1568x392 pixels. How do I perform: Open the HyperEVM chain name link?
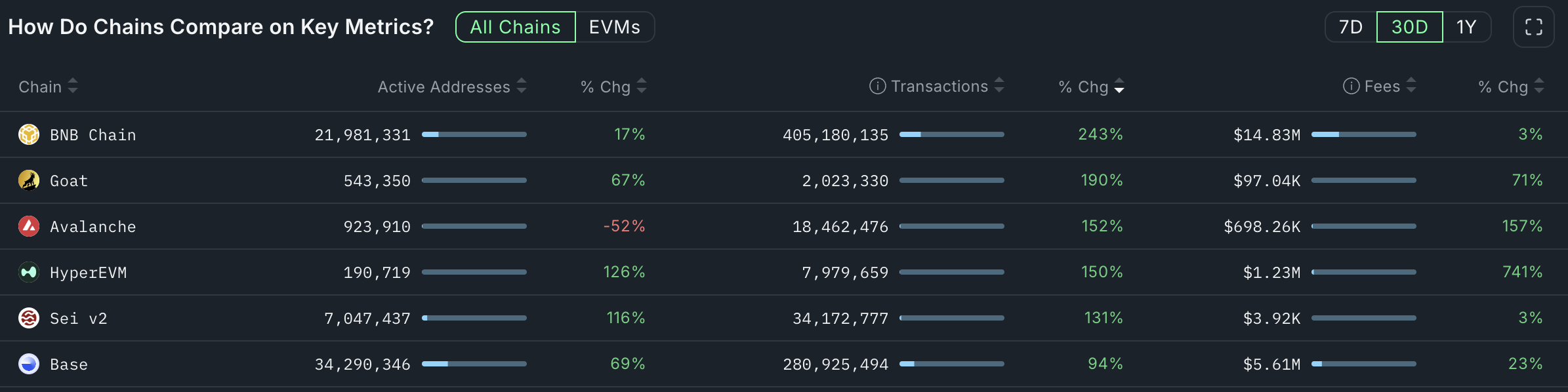coord(88,273)
